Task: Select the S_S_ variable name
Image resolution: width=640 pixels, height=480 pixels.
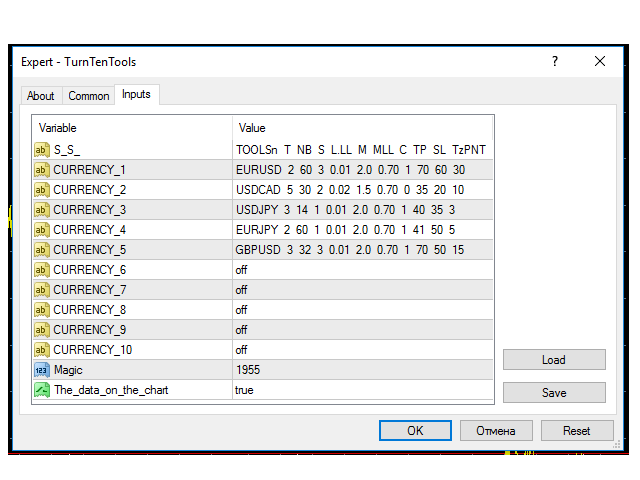Action: tap(67, 150)
